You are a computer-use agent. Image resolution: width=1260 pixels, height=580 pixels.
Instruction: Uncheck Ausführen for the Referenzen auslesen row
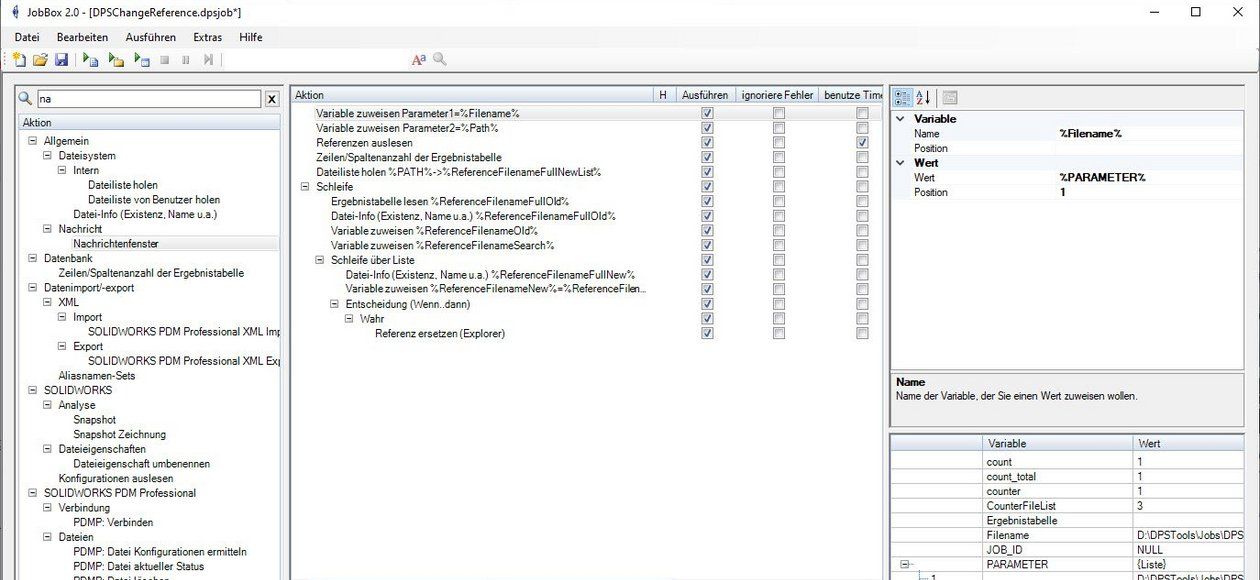point(708,143)
